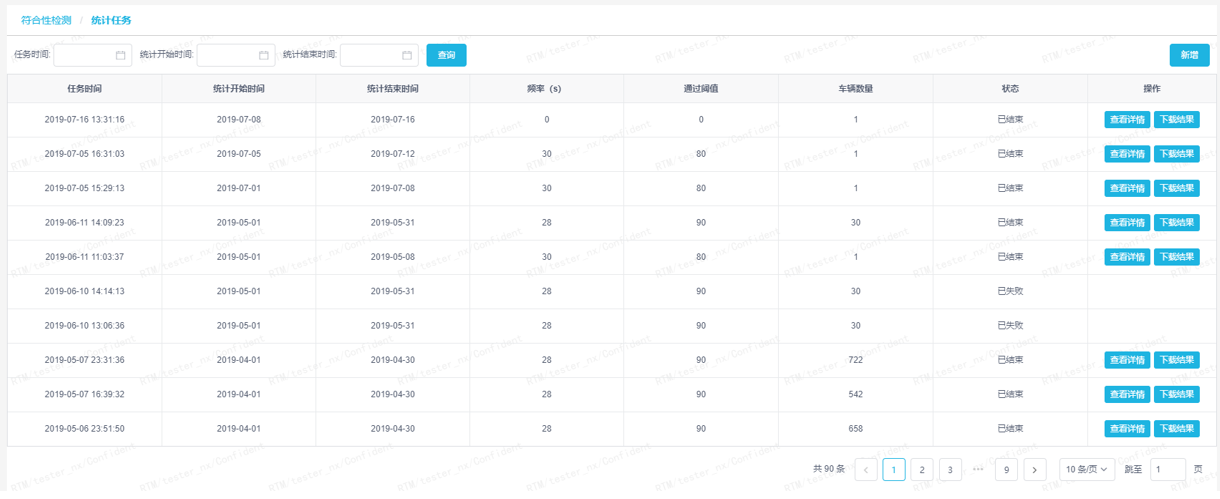Select page 3 in pagination
Screen dimensions: 1220x499
tap(950, 469)
